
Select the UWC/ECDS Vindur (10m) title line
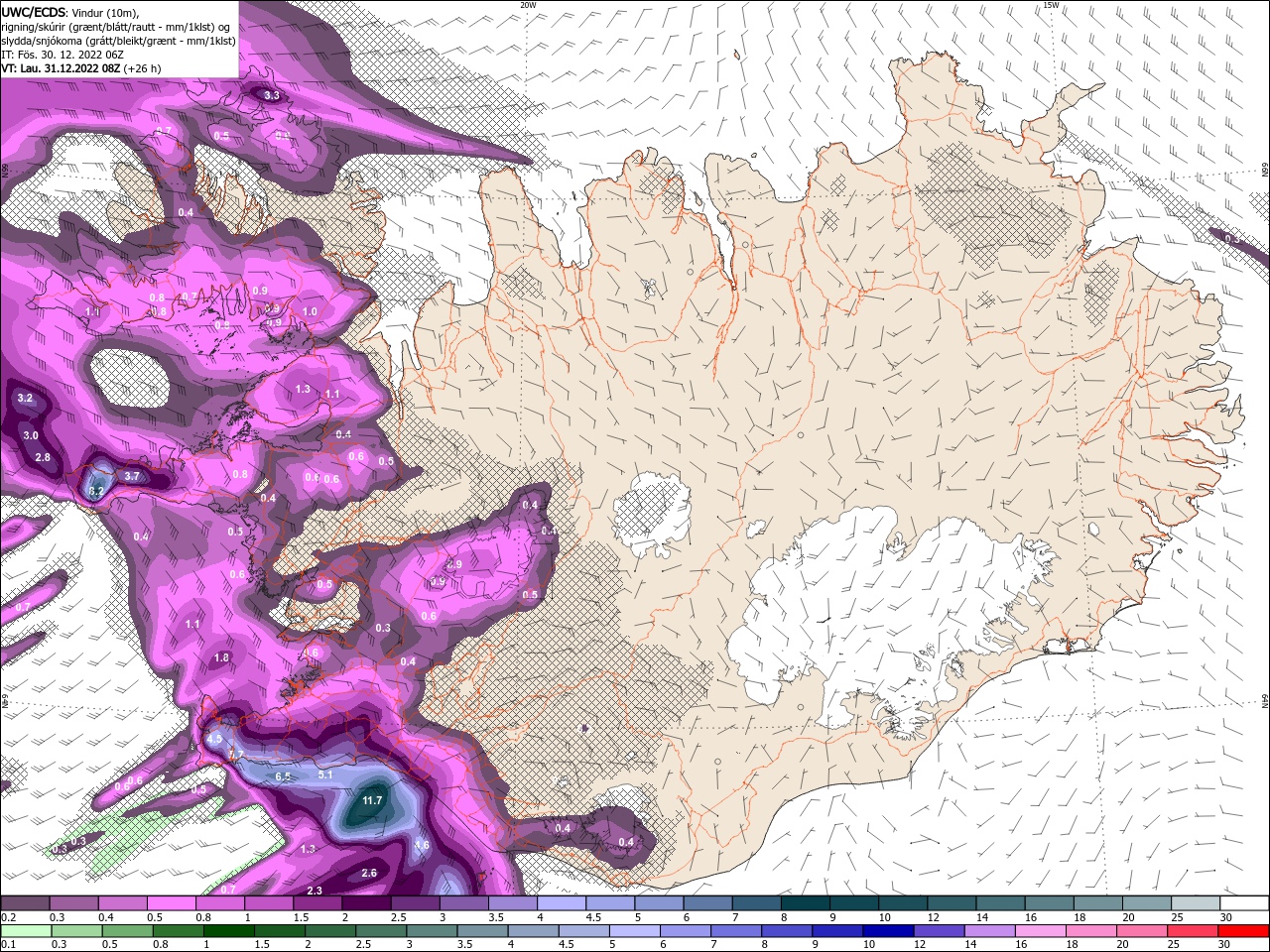[x=70, y=12]
